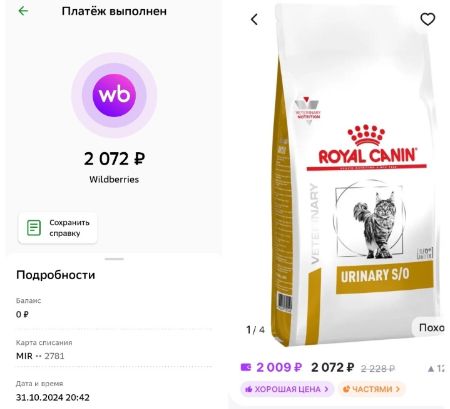Open the Похожие similar items button

(x=431, y=328)
